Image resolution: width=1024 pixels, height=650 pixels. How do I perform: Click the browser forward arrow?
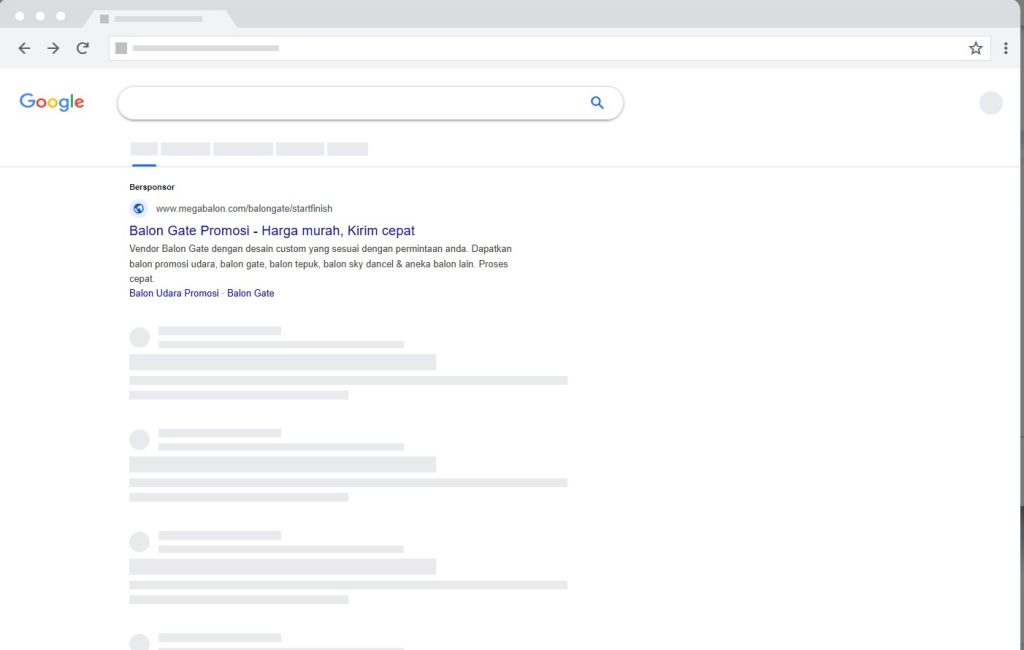(54, 48)
